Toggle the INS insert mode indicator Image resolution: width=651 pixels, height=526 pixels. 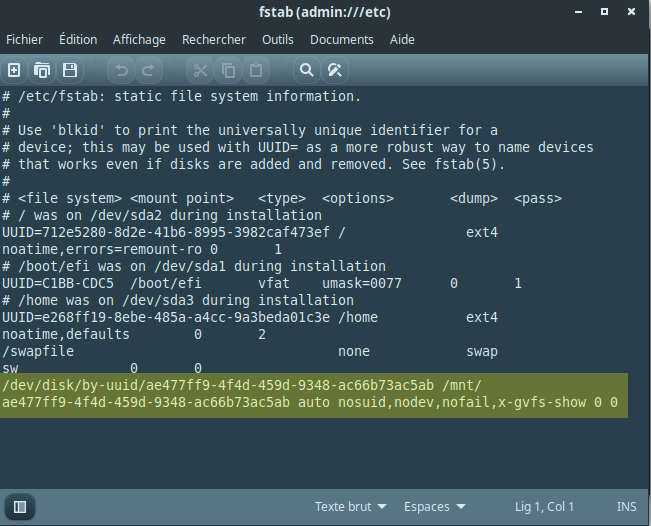tap(626, 507)
